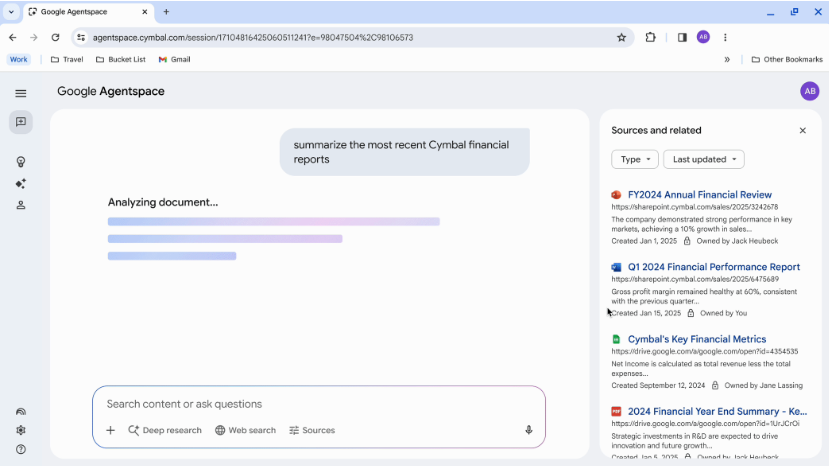Select the Google Agentspace browser tab
The image size is (829, 466).
89,12
